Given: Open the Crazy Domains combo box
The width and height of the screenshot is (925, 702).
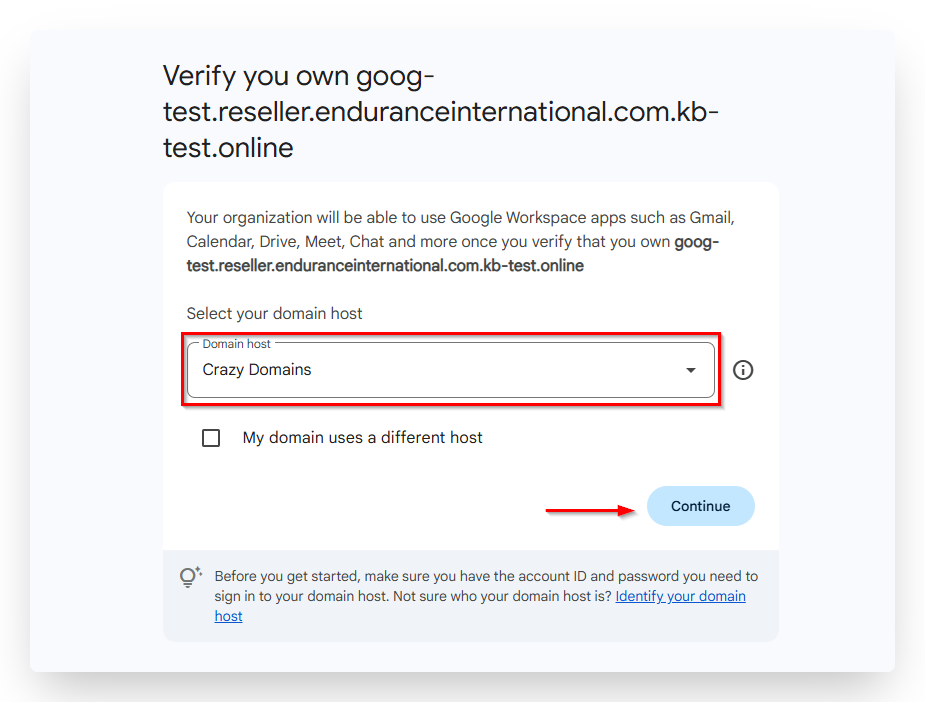Looking at the screenshot, I should pyautogui.click(x=451, y=370).
